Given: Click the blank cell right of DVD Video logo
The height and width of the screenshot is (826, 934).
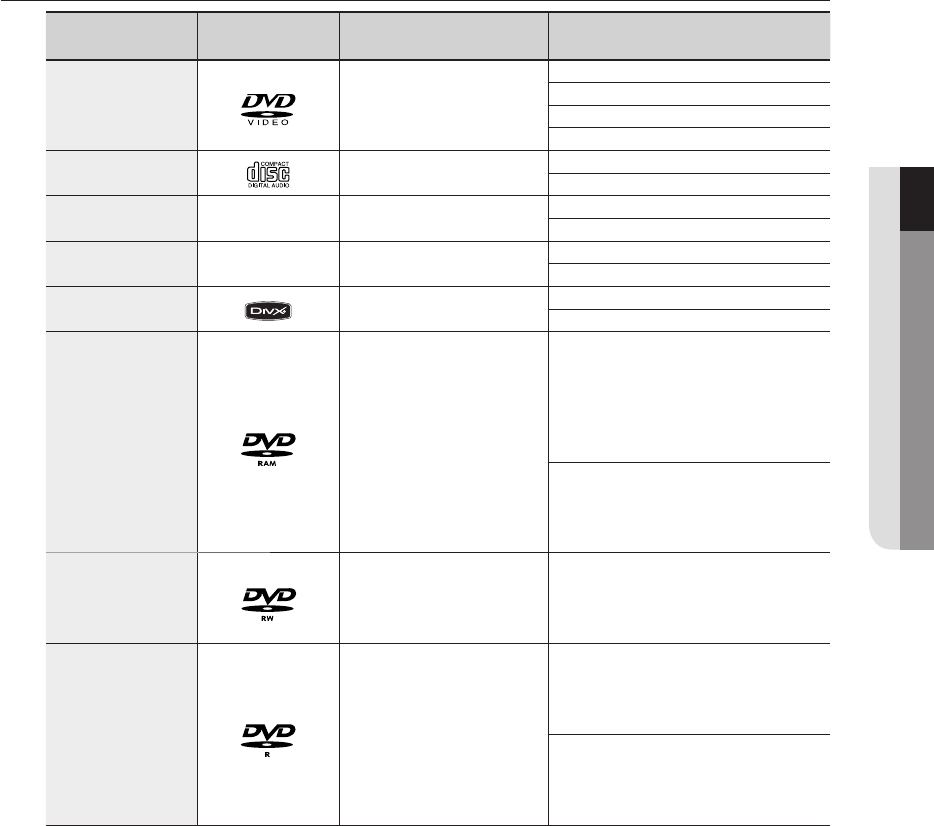Looking at the screenshot, I should pyautogui.click(x=443, y=105).
